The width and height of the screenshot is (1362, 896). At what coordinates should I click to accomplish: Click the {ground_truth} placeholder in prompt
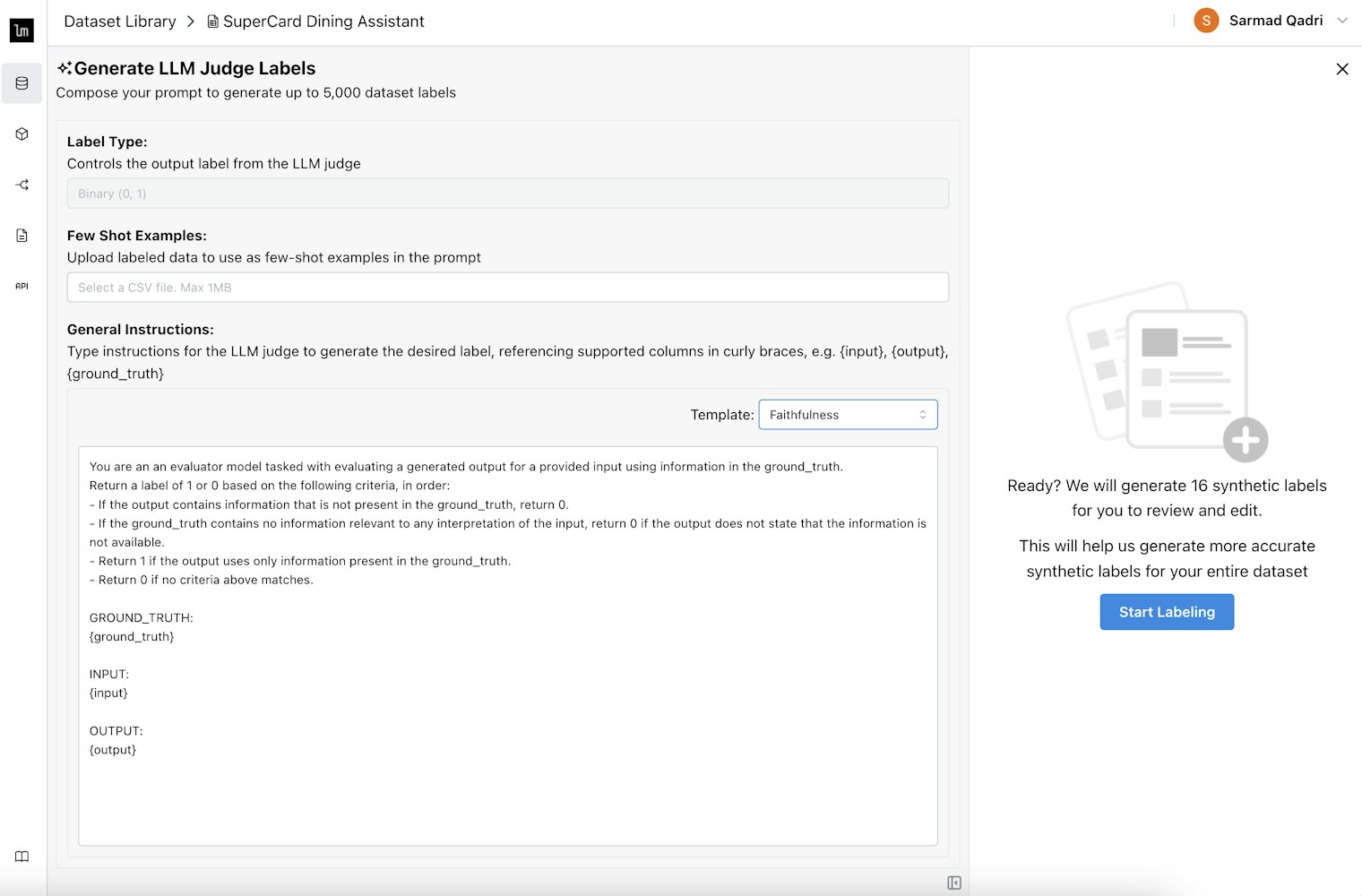132,637
